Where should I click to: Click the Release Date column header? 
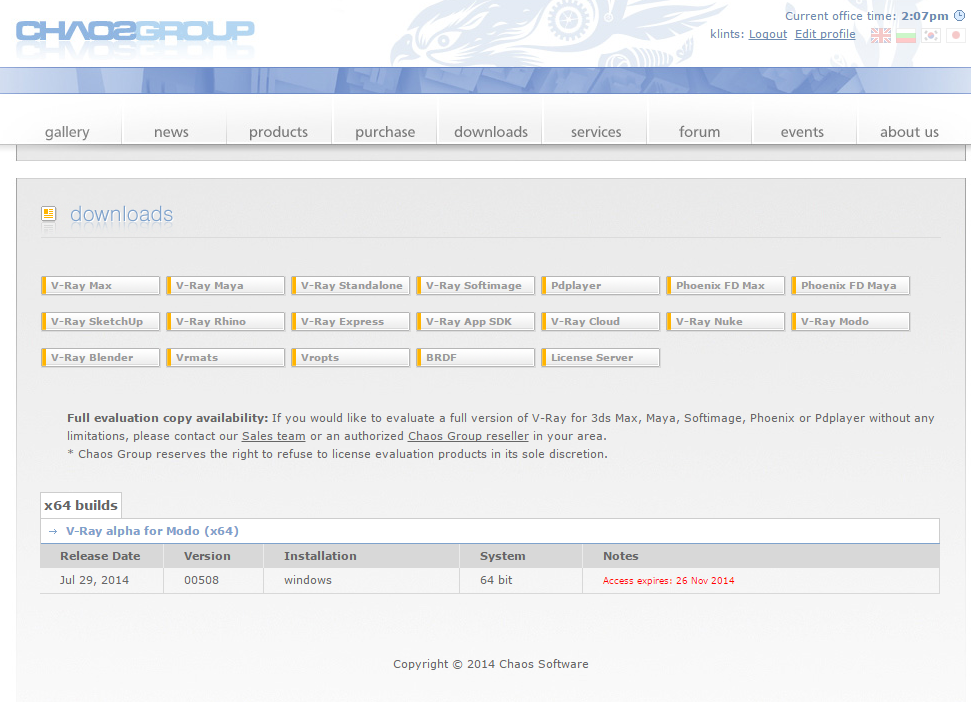[100, 556]
